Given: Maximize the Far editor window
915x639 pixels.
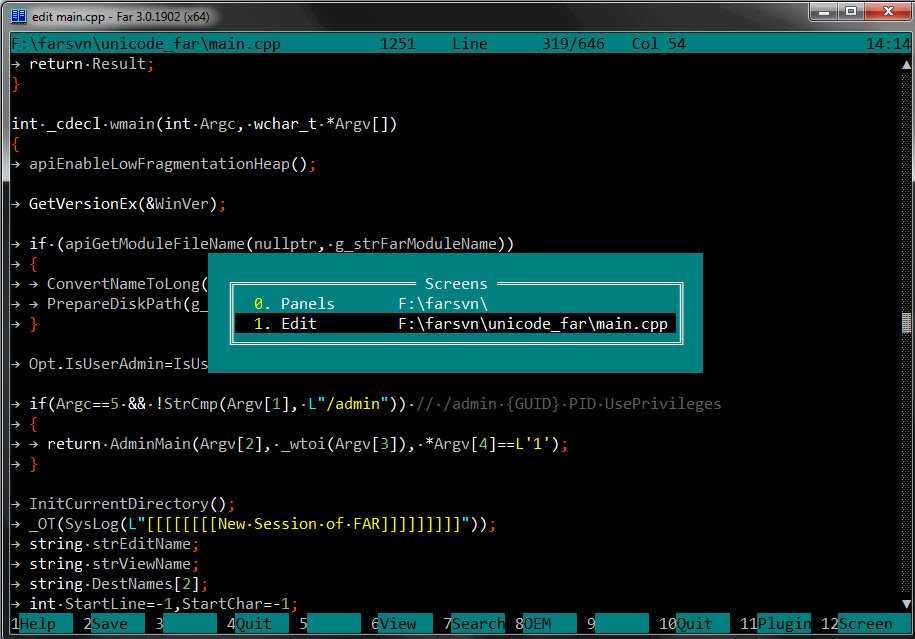Looking at the screenshot, I should point(851,12).
